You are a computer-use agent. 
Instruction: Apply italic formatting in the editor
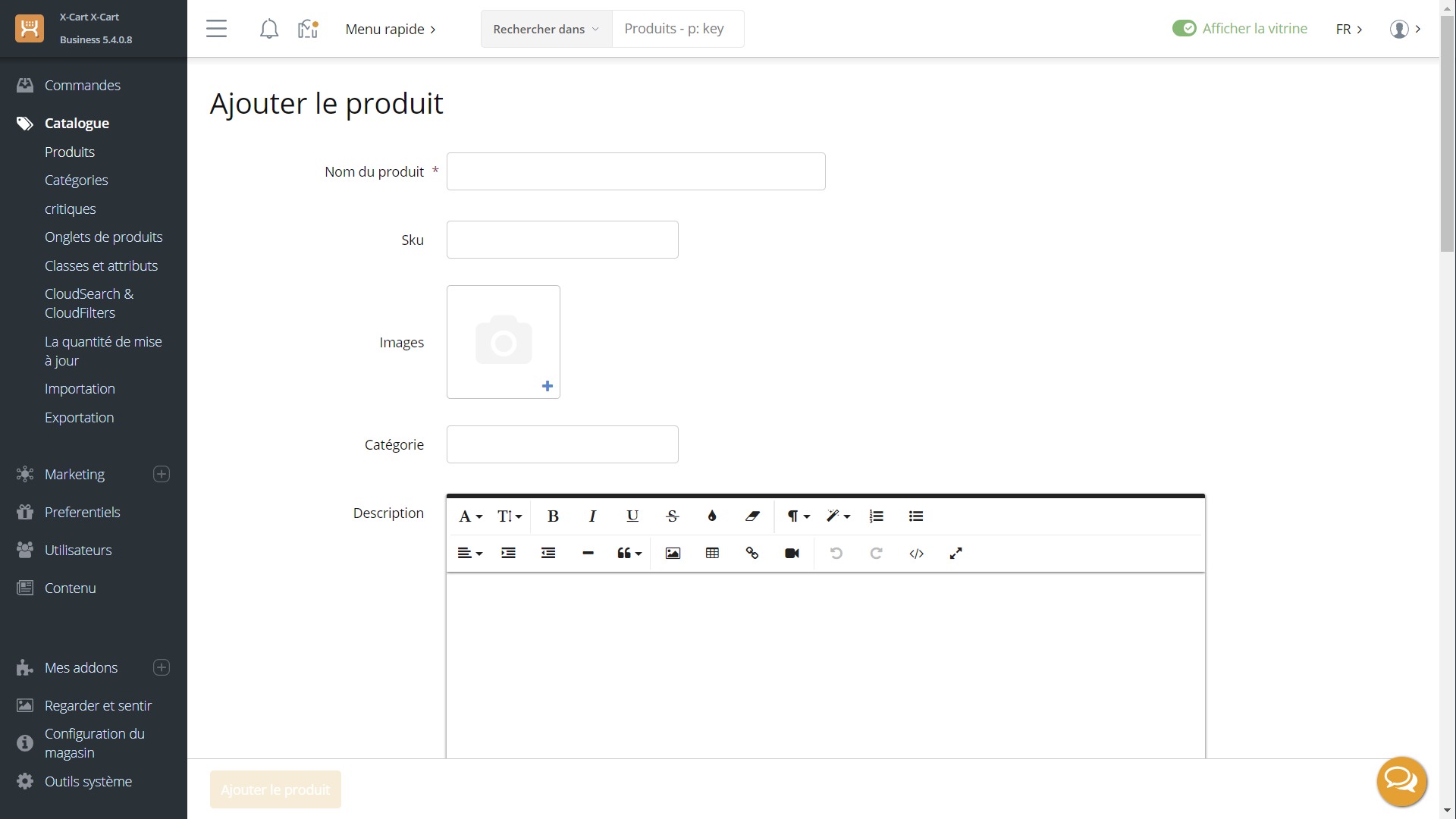[x=592, y=516]
